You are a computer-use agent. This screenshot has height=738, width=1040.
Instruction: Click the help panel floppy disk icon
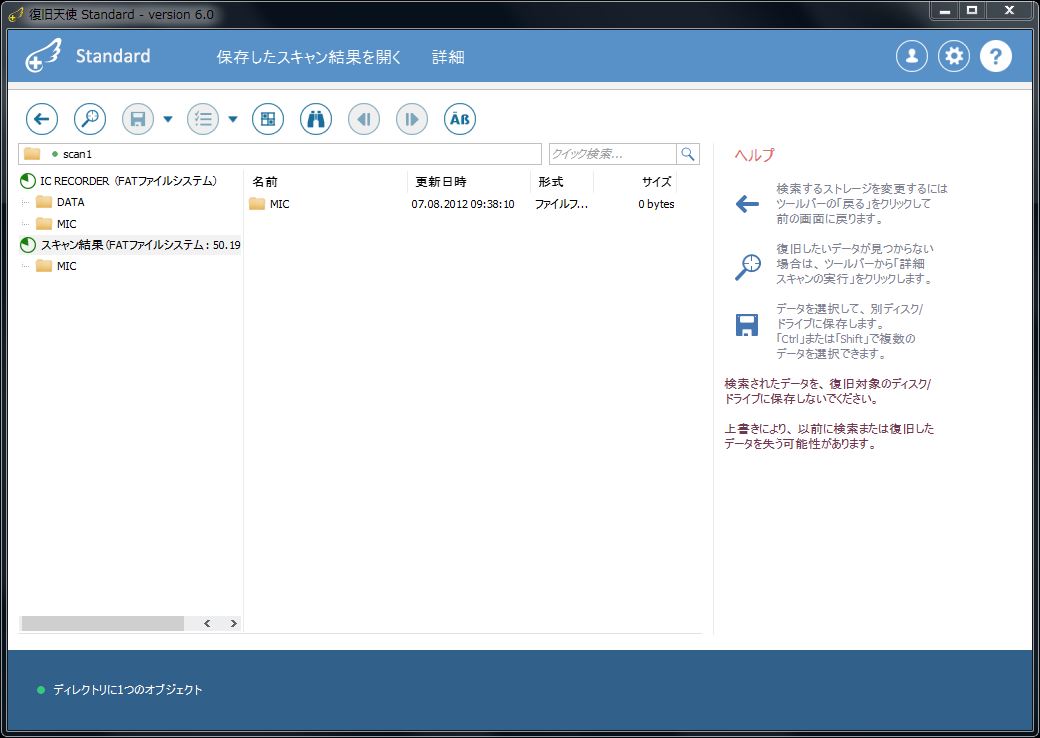747,325
